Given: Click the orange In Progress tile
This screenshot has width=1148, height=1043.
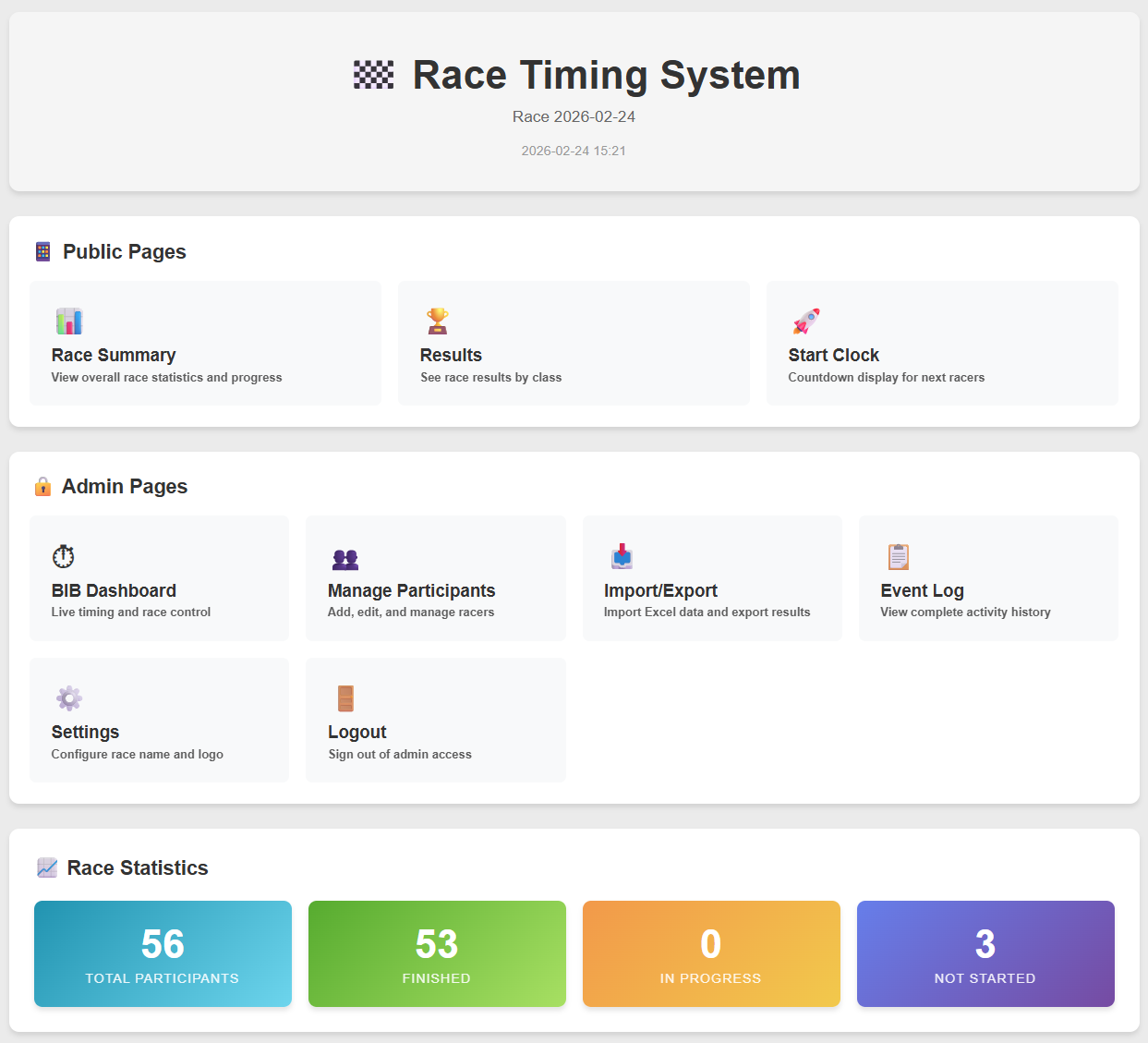Looking at the screenshot, I should (711, 953).
